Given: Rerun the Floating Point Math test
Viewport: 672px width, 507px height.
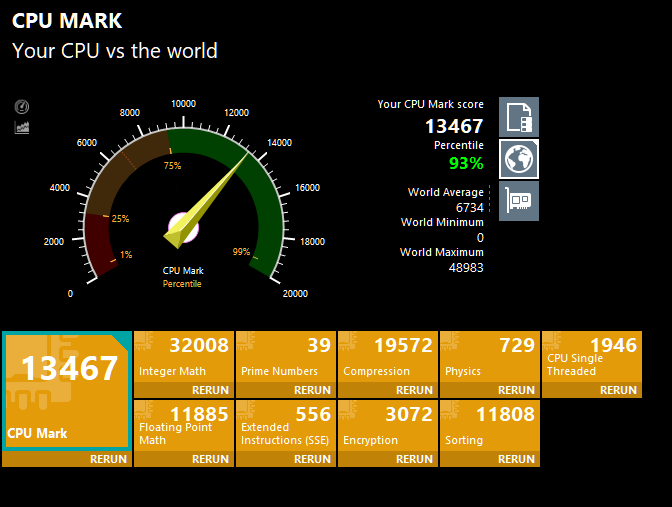Looking at the screenshot, I should (184, 459).
